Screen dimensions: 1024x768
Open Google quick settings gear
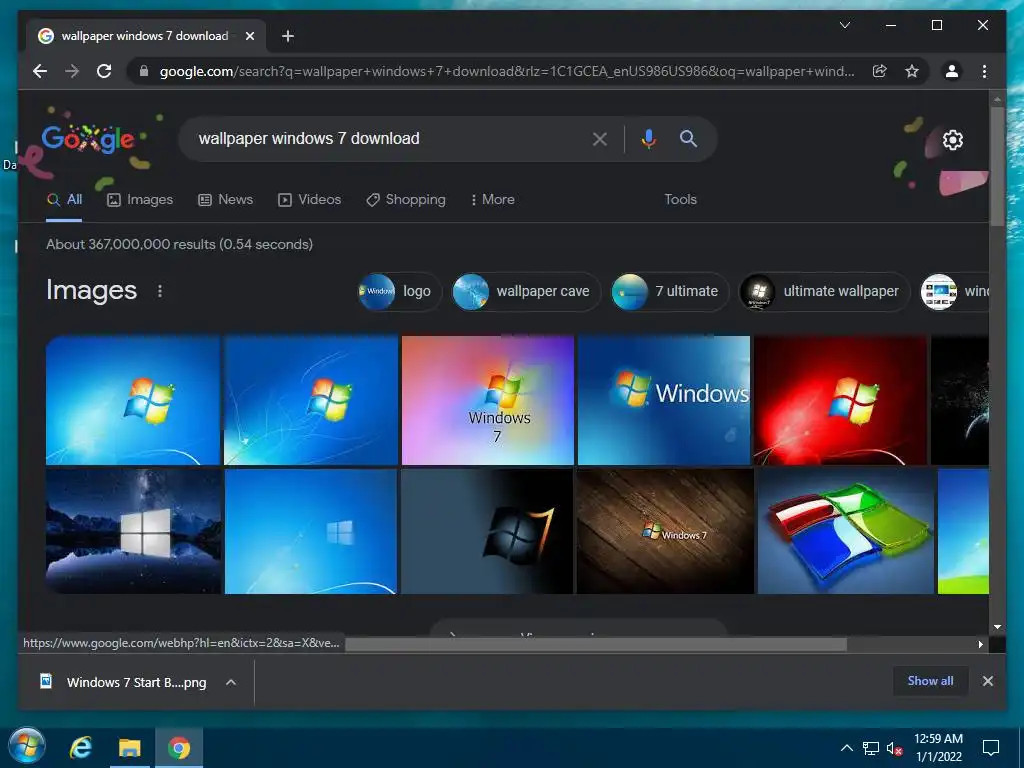[x=953, y=140]
